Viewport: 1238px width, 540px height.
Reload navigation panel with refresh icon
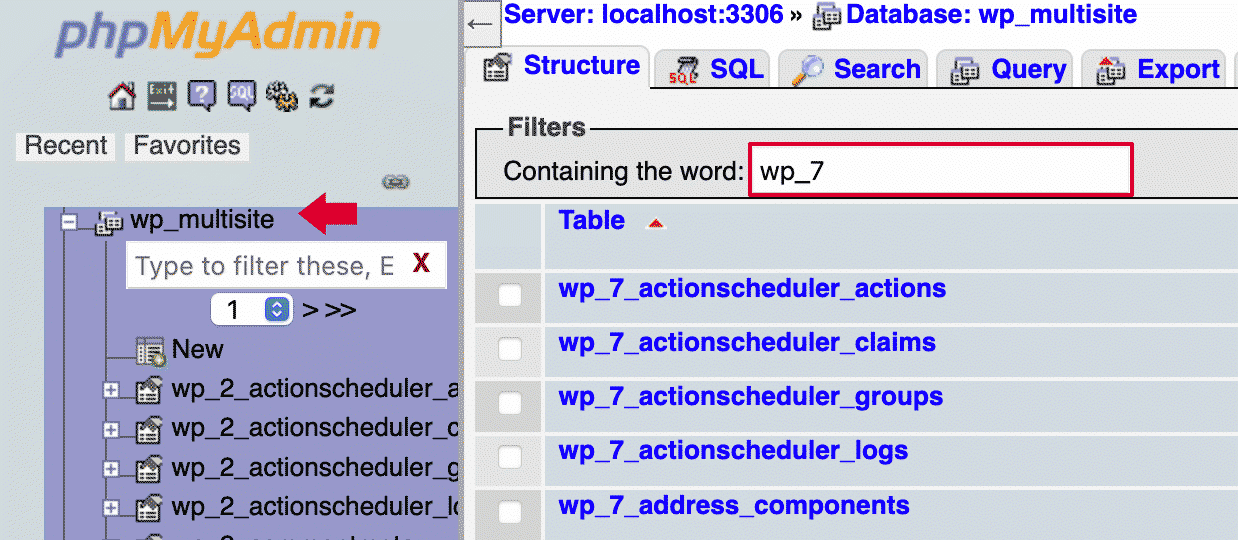pyautogui.click(x=321, y=96)
